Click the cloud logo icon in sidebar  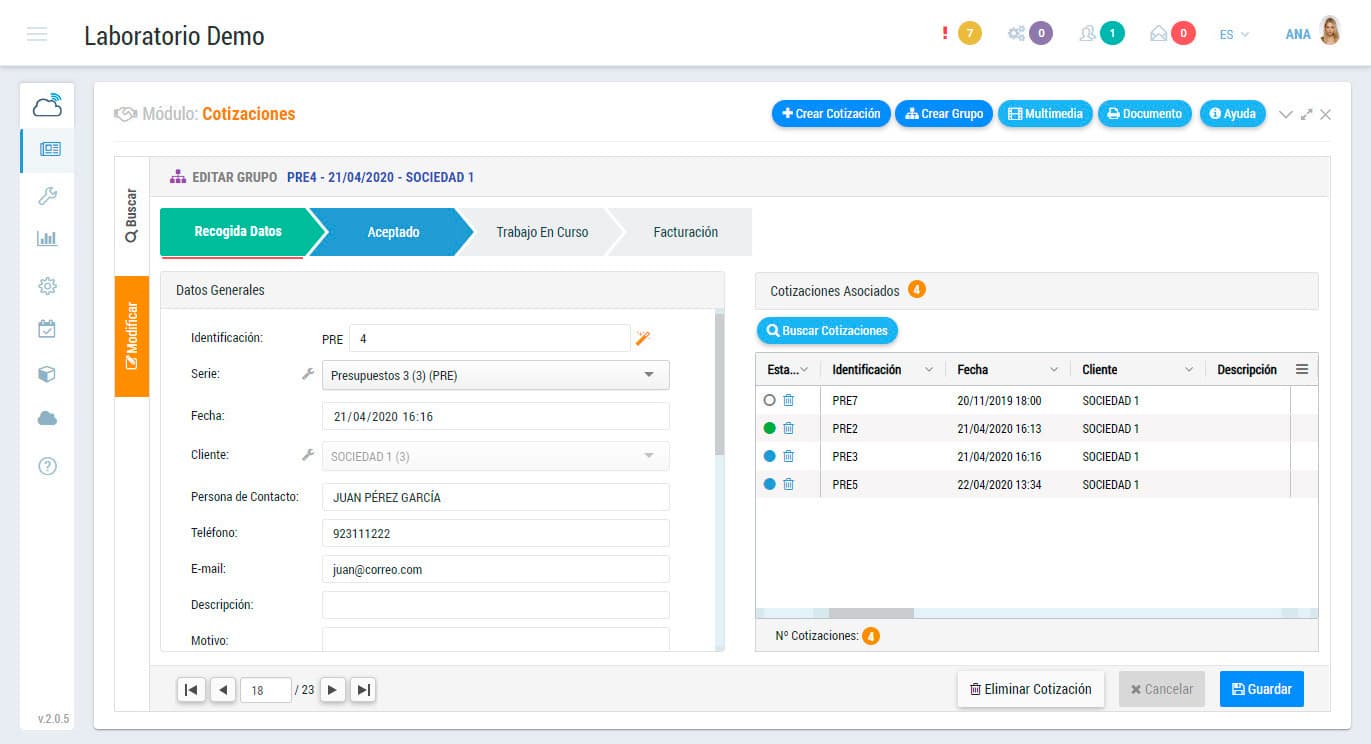click(x=47, y=104)
